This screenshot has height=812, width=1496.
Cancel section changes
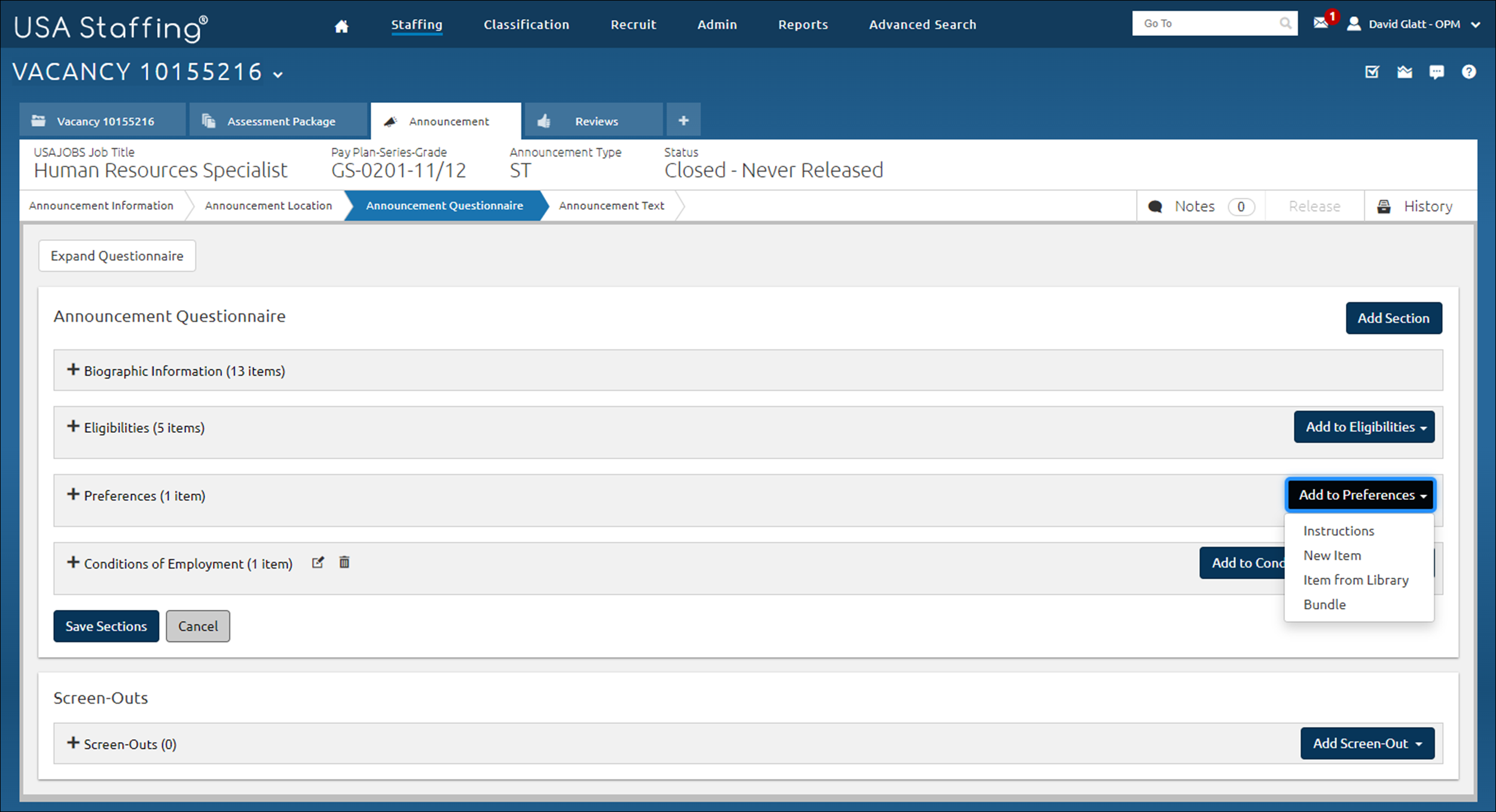coord(198,626)
